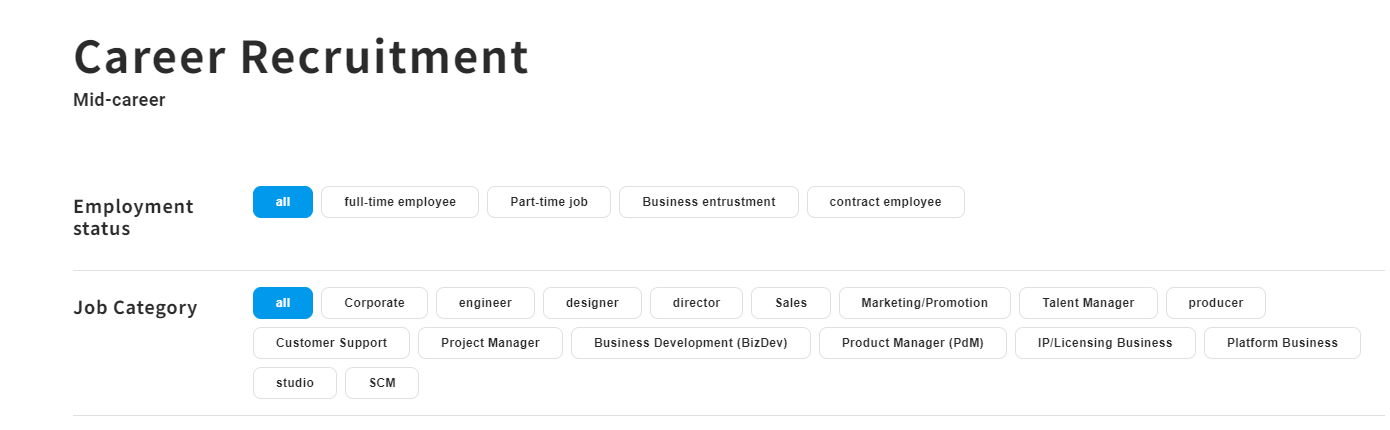Choose the Part-time job filter
Viewport: 1390px width, 430px height.
tap(549, 202)
